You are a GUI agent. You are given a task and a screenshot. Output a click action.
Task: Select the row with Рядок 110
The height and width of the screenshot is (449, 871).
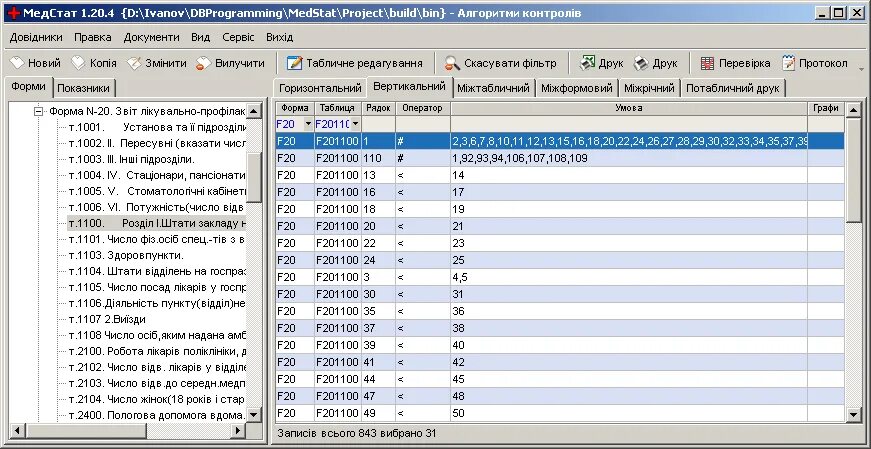tap(560, 158)
